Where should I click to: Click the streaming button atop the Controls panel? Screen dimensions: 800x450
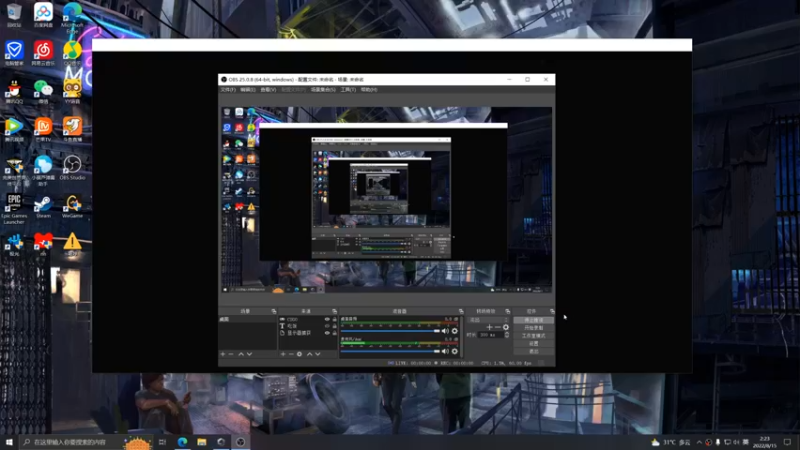point(533,320)
